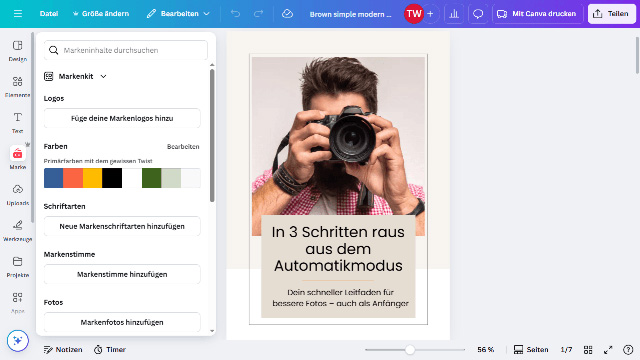The image size is (640, 360).
Task: Open Notizen notes panel
Action: coord(63,349)
